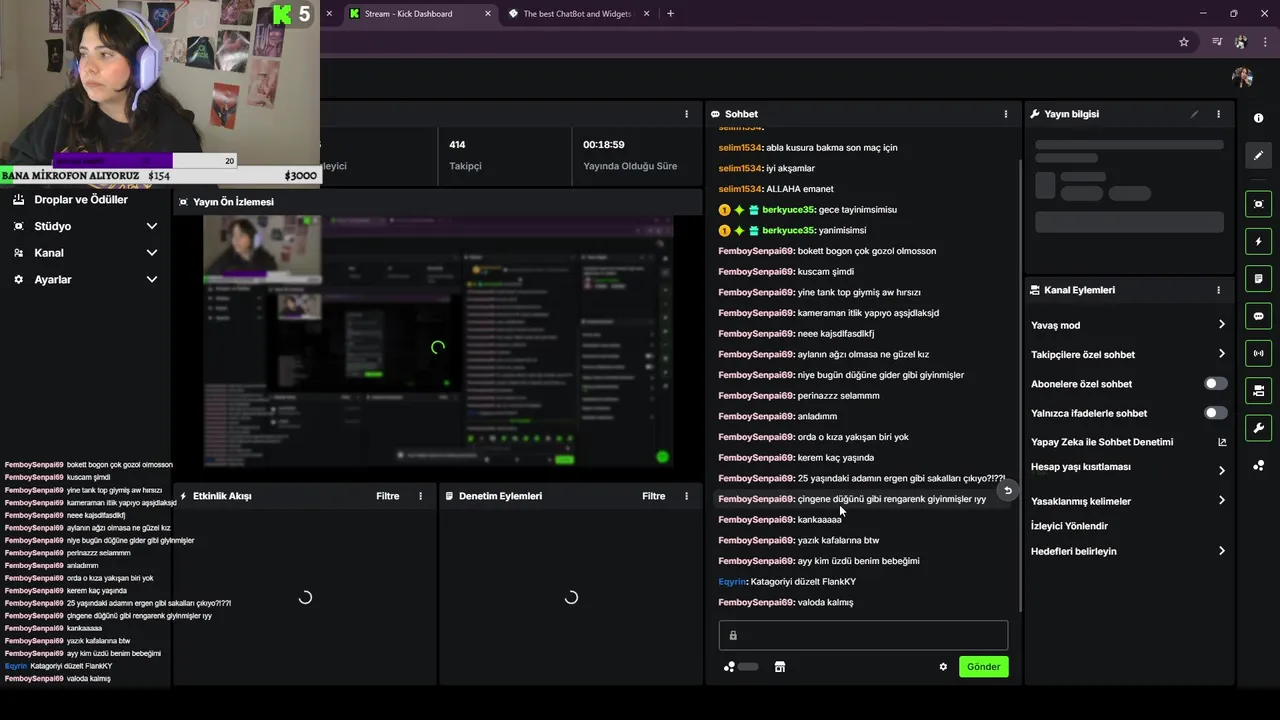Image resolution: width=1280 pixels, height=720 pixels.
Task: Toggle the wrench stream info icon
Action: coord(1258,428)
